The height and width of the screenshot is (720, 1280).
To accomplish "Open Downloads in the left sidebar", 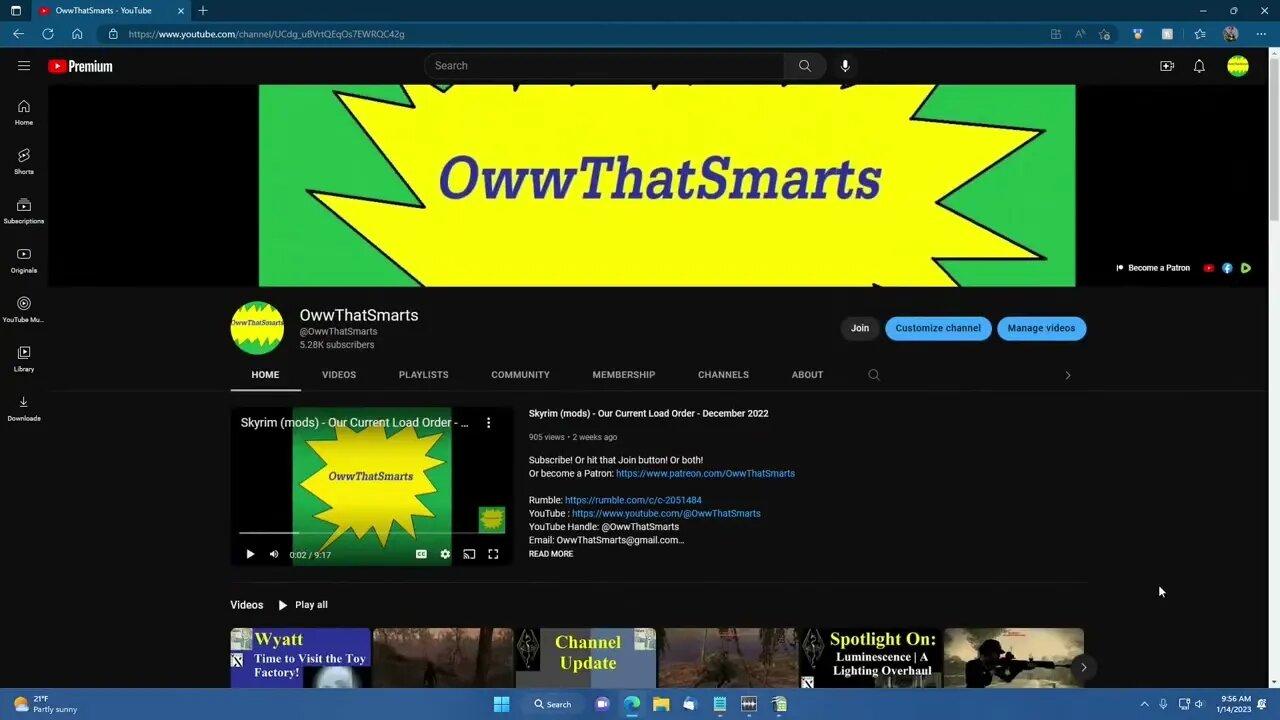I will point(24,408).
